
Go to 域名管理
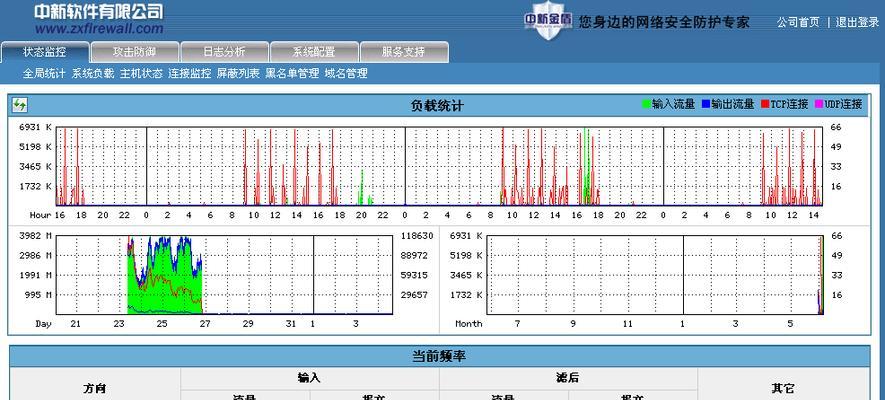tap(346, 73)
